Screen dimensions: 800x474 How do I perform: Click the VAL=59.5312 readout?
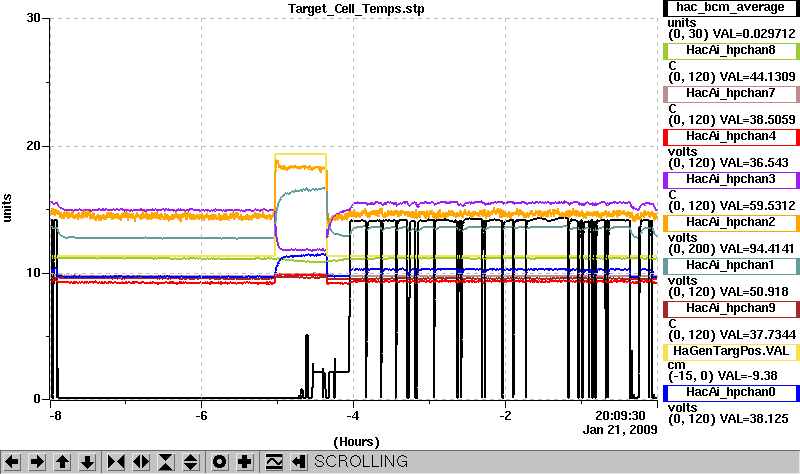point(757,206)
